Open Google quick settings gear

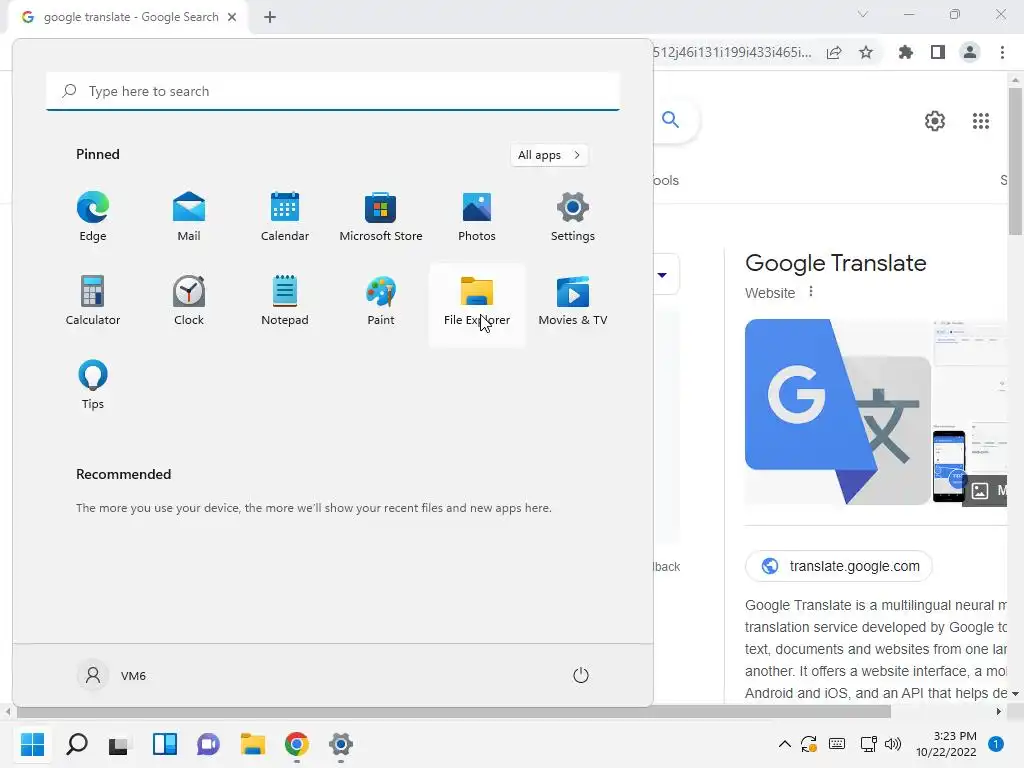935,121
